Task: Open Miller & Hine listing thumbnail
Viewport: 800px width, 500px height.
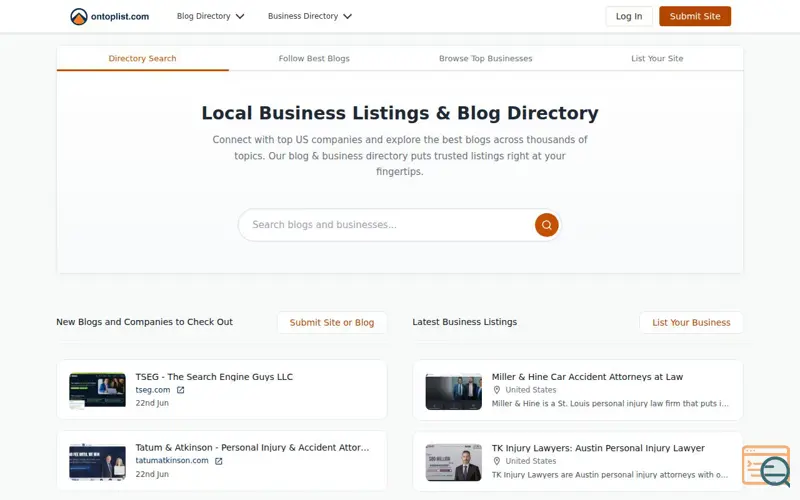Action: pos(454,391)
